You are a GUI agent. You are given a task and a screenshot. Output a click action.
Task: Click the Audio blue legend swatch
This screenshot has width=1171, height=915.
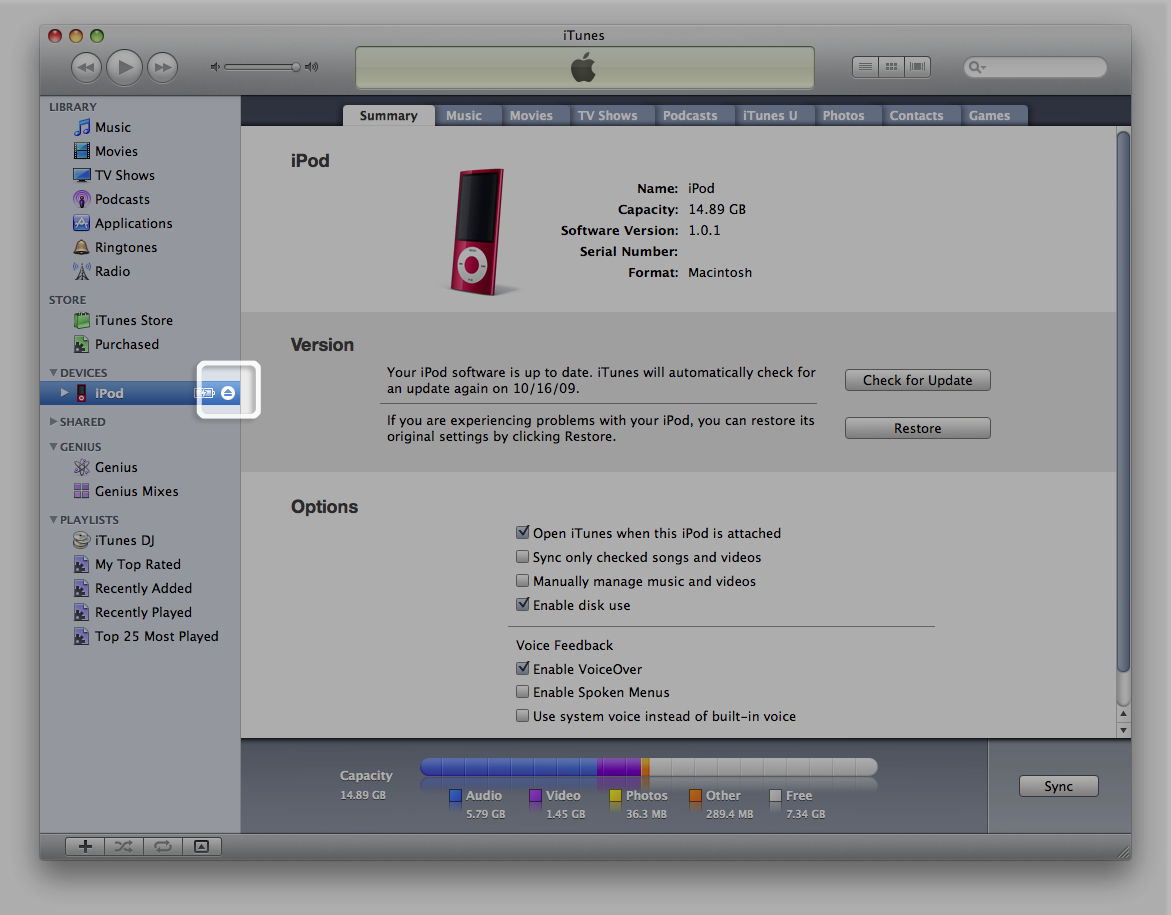point(455,796)
